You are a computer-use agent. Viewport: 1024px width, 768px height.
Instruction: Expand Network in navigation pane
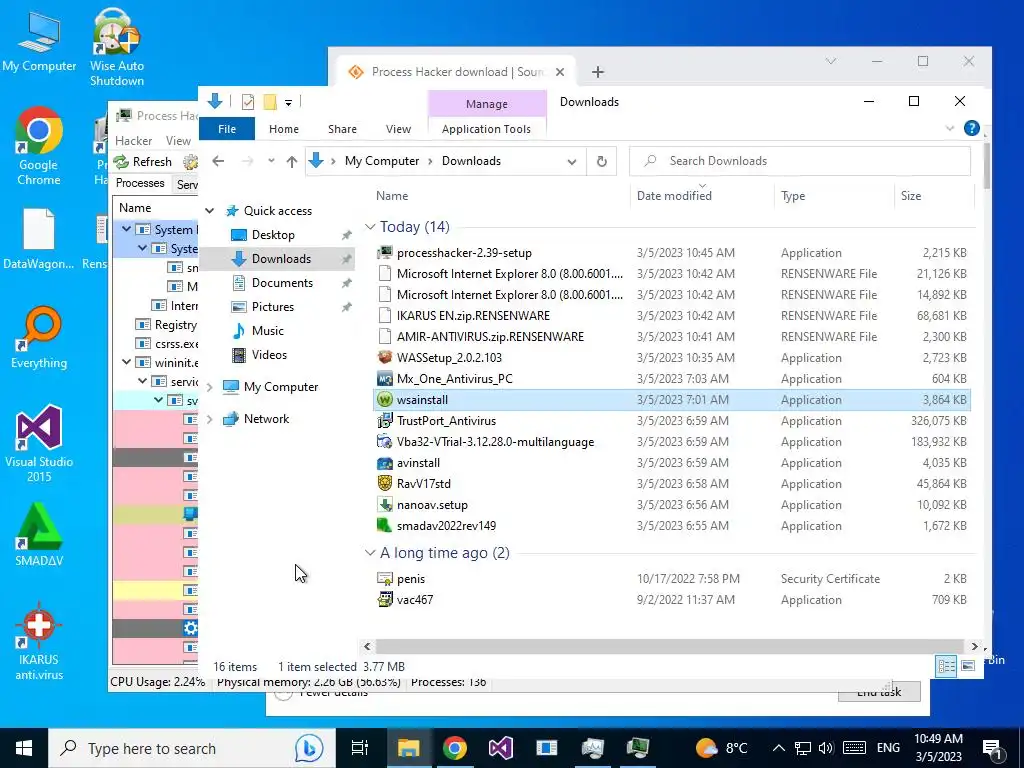tap(210, 419)
